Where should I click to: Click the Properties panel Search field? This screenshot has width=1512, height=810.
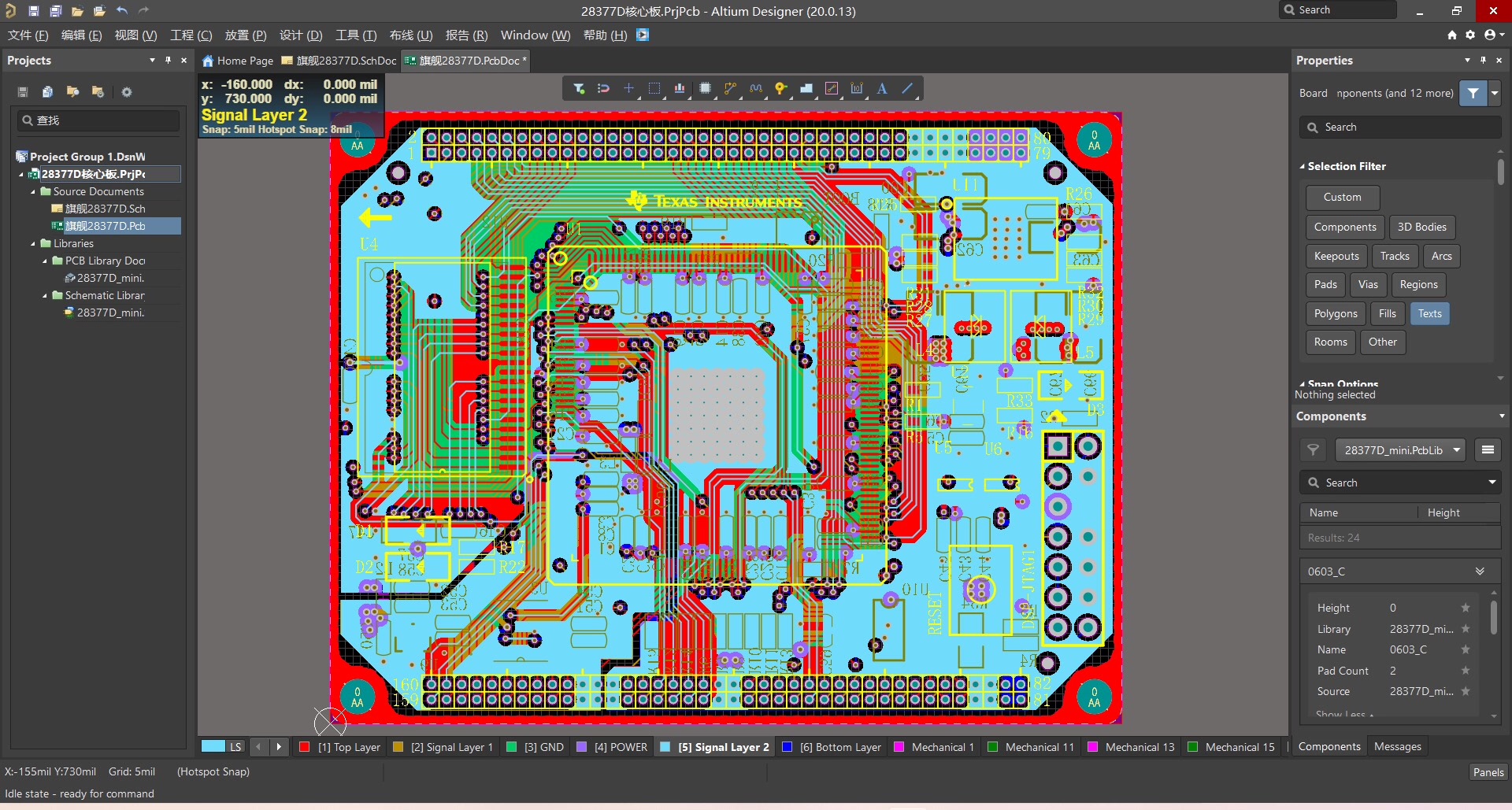point(1400,128)
